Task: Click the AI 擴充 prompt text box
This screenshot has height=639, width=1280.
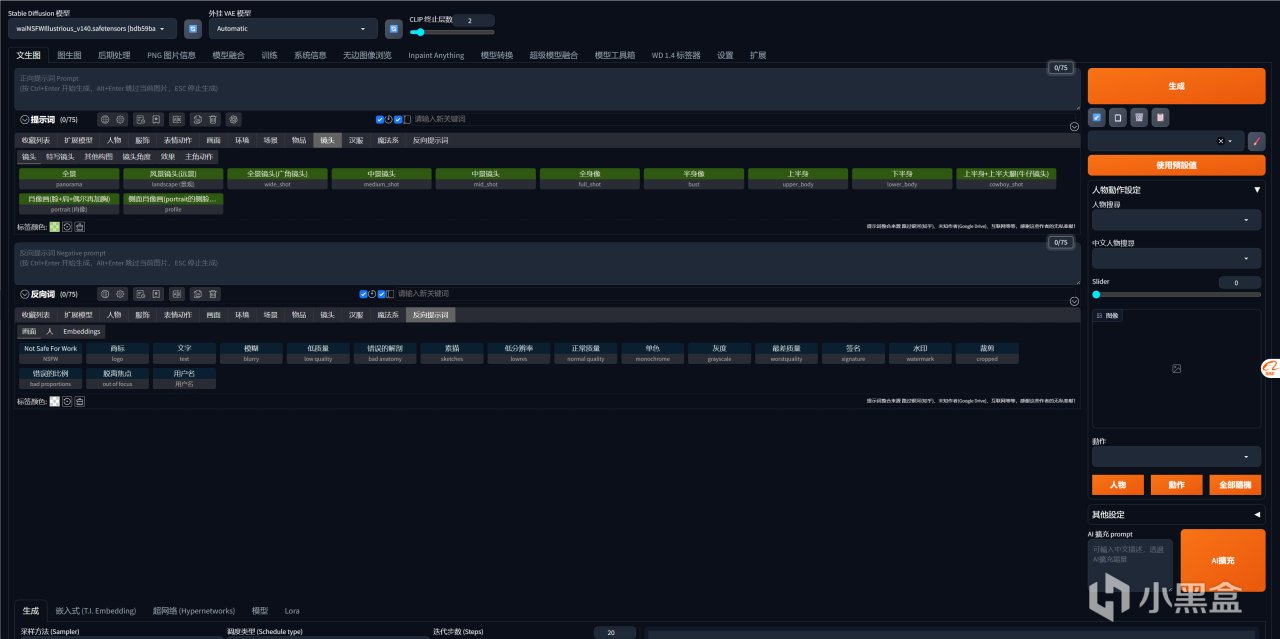Action: tap(1130, 566)
